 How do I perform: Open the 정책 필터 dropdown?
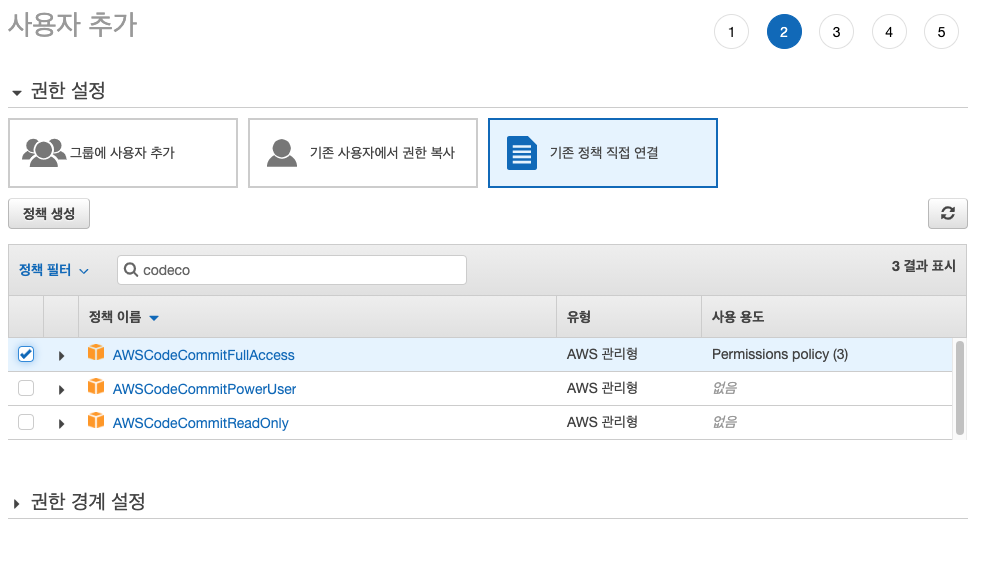pos(53,270)
